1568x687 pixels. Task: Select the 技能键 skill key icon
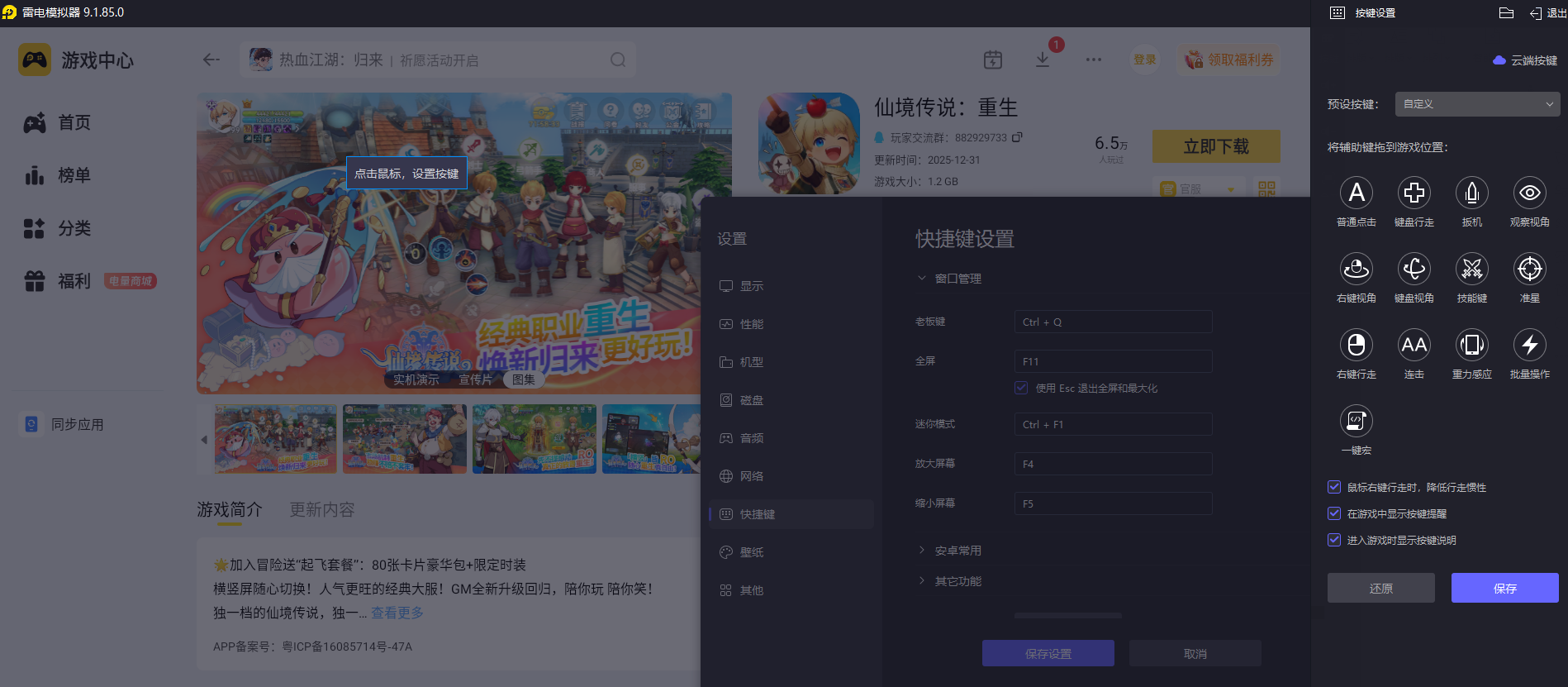point(1471,269)
